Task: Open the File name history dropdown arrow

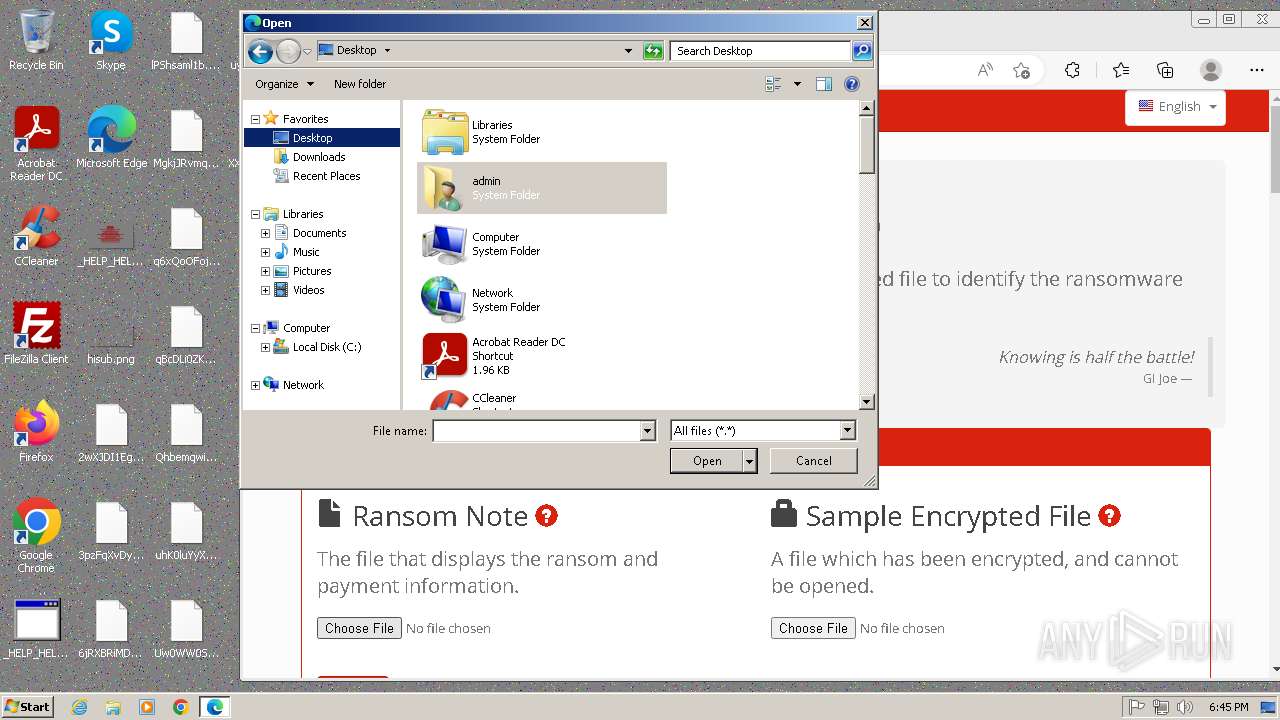Action: coord(647,431)
